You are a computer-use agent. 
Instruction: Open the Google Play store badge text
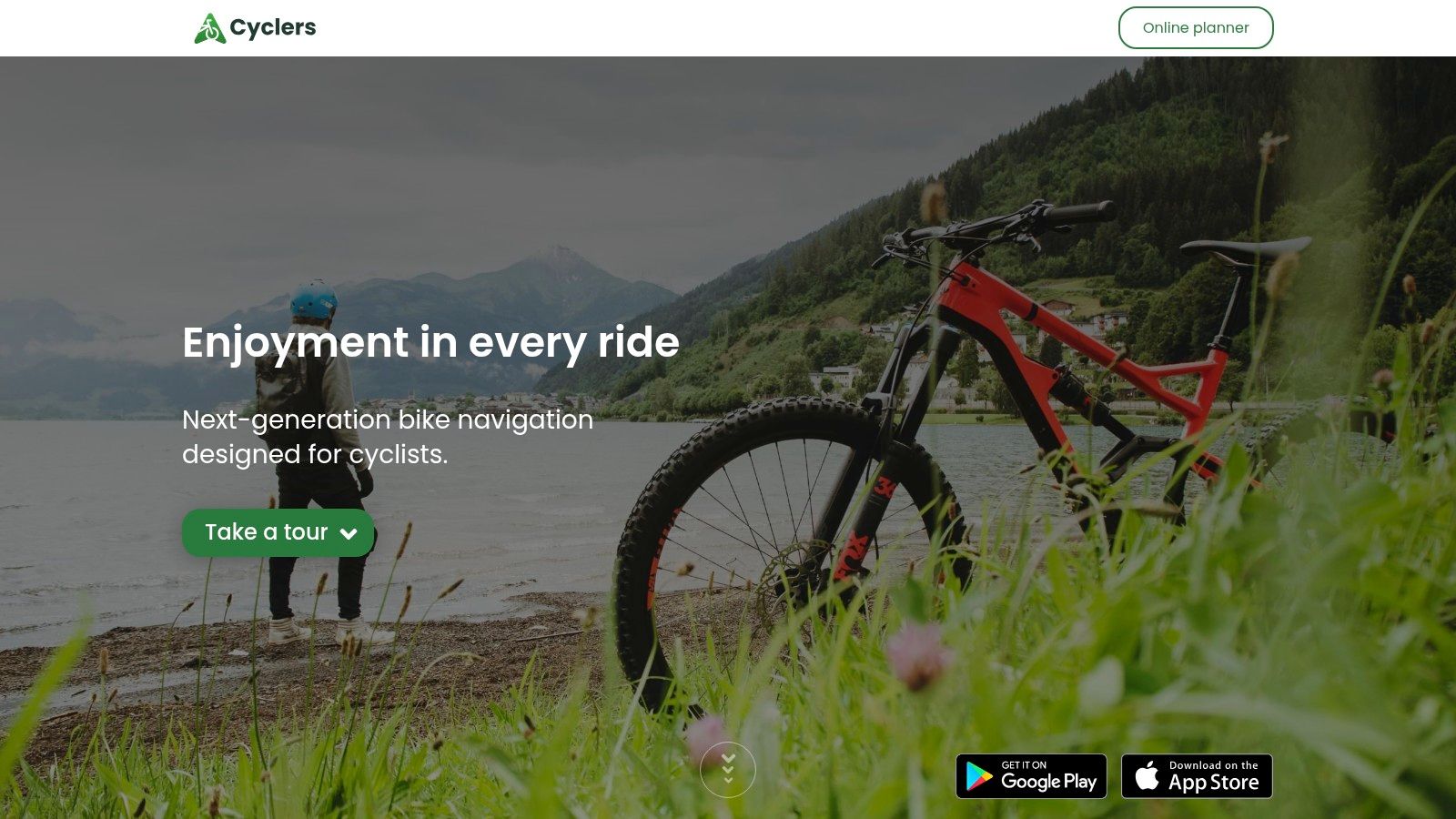(1048, 782)
